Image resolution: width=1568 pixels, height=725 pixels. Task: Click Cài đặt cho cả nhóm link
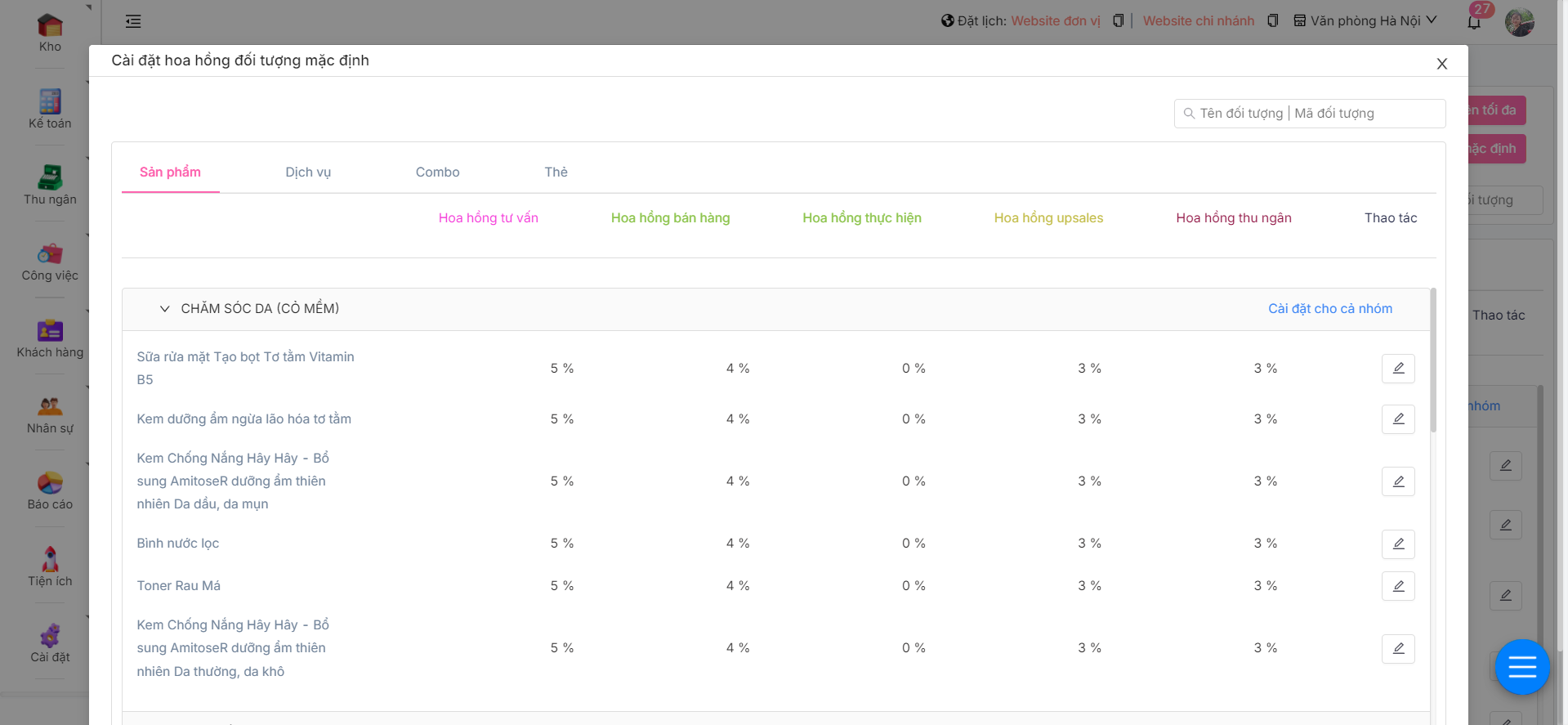click(x=1329, y=309)
